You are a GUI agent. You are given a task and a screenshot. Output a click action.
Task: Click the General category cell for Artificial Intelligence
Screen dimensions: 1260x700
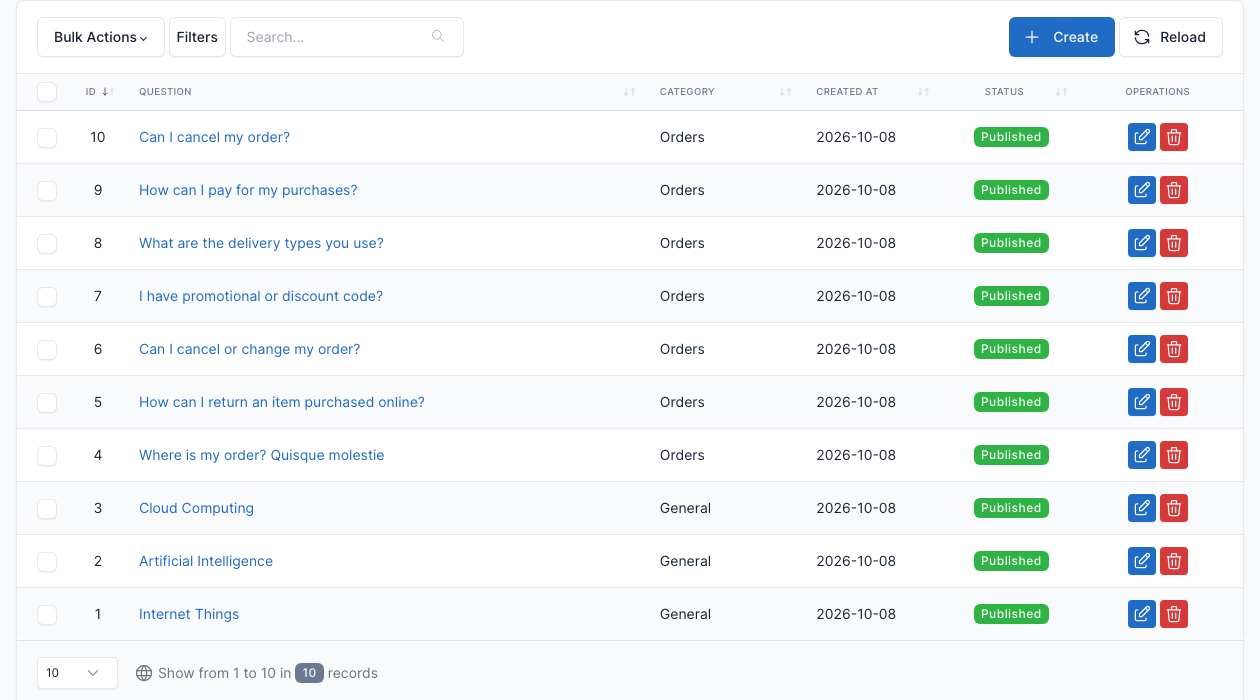(x=685, y=561)
